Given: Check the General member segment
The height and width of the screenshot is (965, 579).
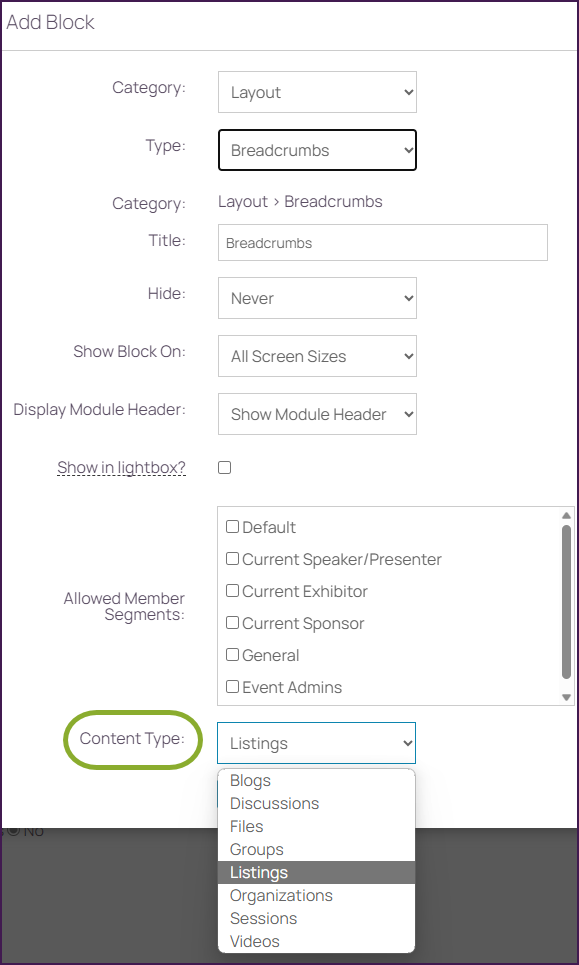Looking at the screenshot, I should 232,655.
